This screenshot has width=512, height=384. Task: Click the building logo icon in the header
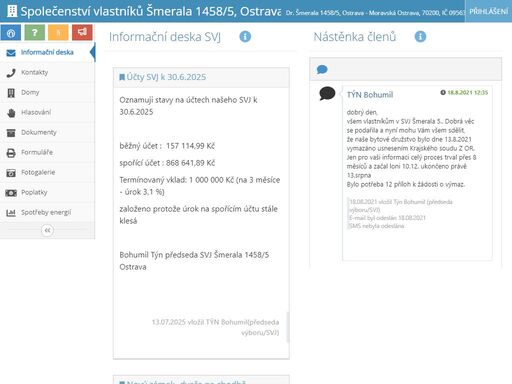coord(12,11)
